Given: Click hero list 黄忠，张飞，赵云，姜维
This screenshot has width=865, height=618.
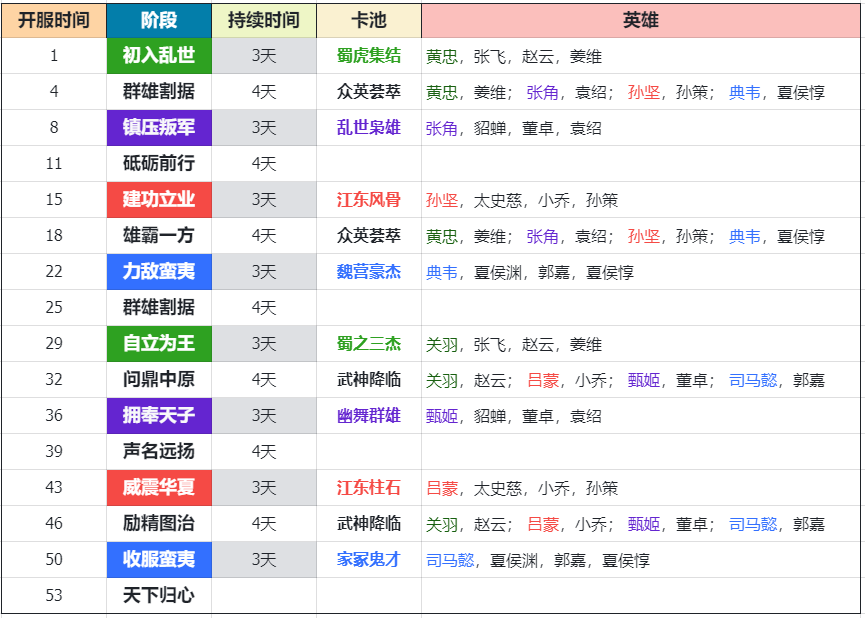Looking at the screenshot, I should 640,56.
